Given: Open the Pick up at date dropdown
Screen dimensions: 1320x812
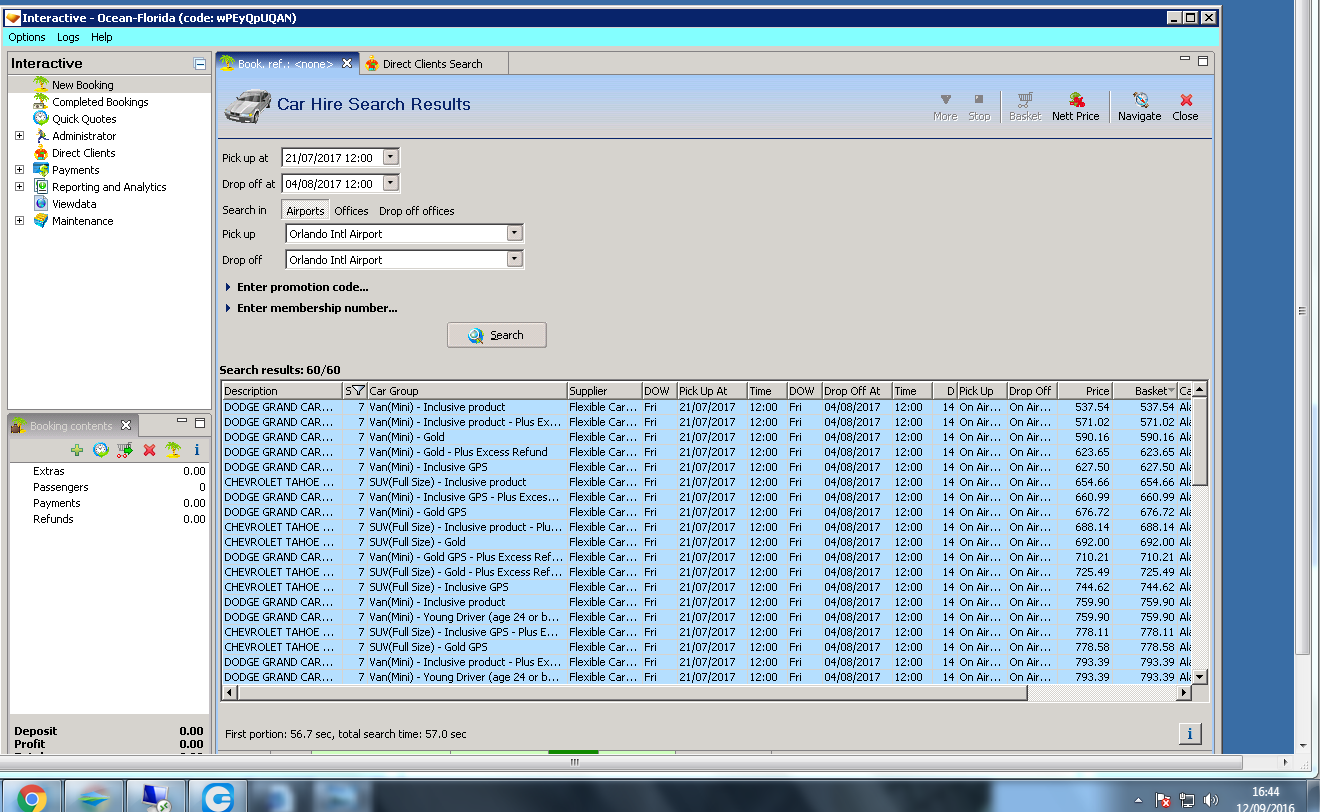Looking at the screenshot, I should point(391,157).
